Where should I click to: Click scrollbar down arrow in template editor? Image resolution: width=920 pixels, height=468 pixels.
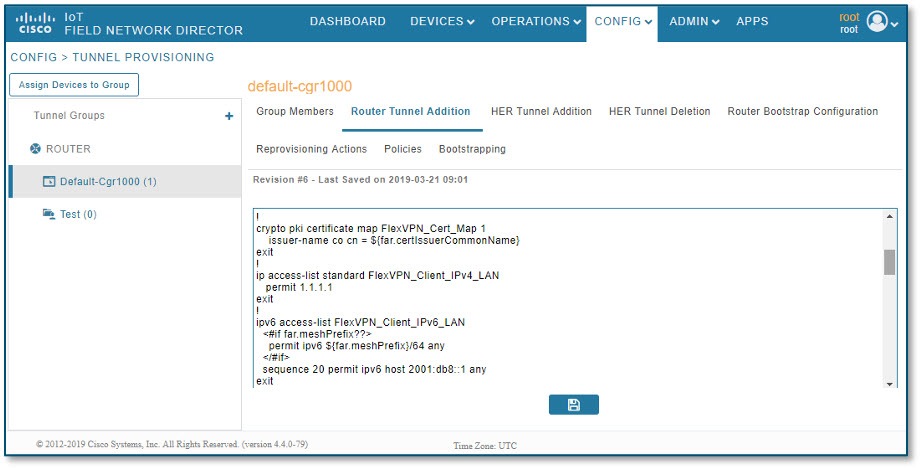(889, 384)
